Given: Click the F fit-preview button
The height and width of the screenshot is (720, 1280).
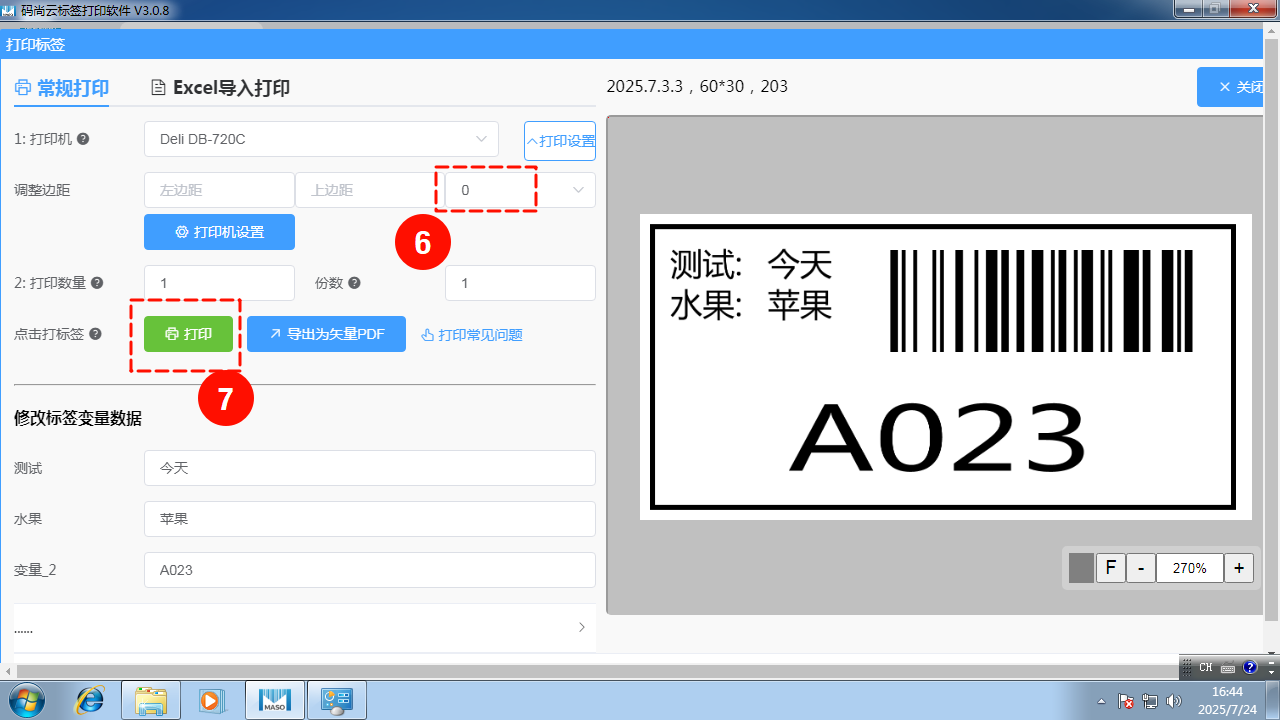Looking at the screenshot, I should (1110, 568).
